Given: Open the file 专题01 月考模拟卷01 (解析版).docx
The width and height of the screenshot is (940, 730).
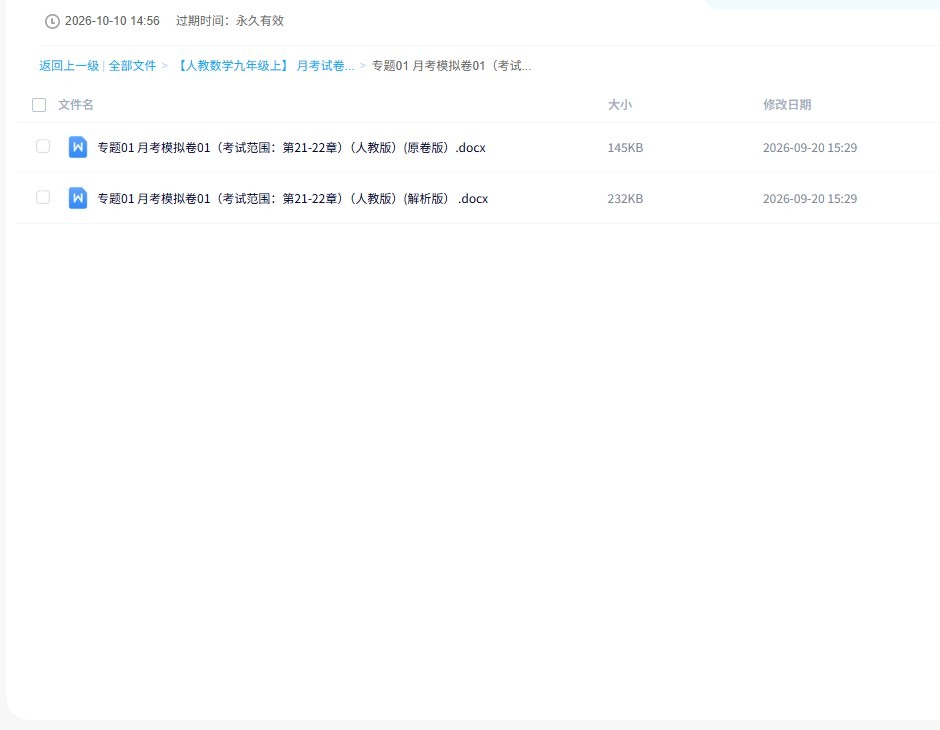Looking at the screenshot, I should (293, 198).
